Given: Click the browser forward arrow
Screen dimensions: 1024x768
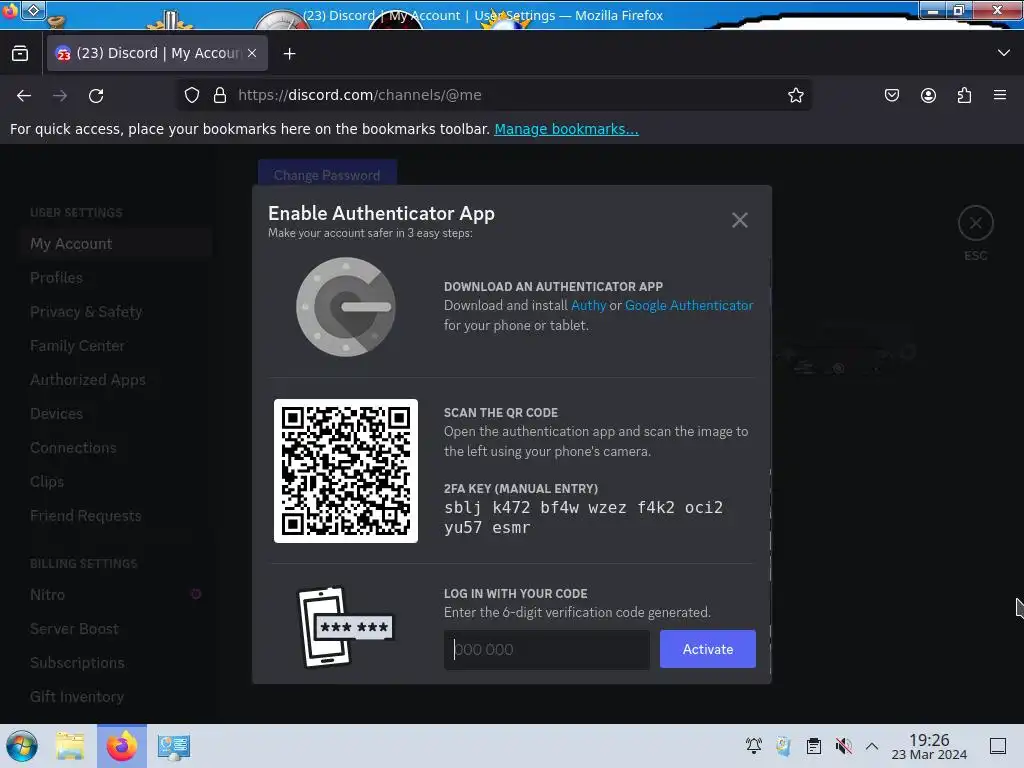Looking at the screenshot, I should (60, 95).
